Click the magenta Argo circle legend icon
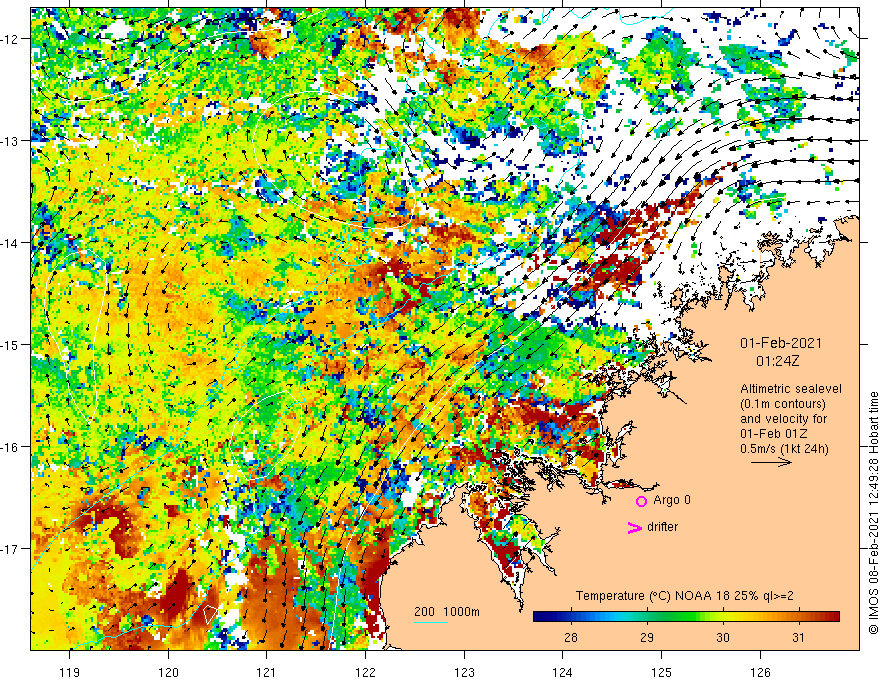 coord(641,501)
